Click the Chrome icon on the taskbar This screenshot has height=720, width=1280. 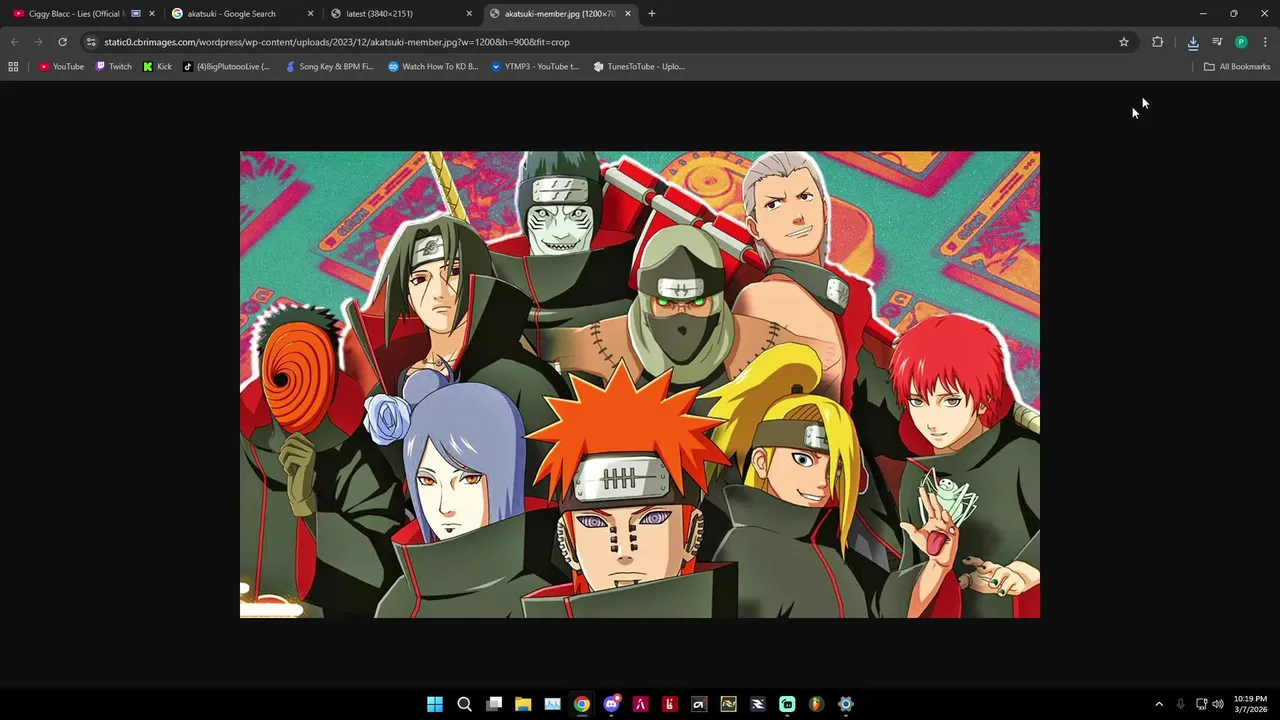pyautogui.click(x=582, y=704)
